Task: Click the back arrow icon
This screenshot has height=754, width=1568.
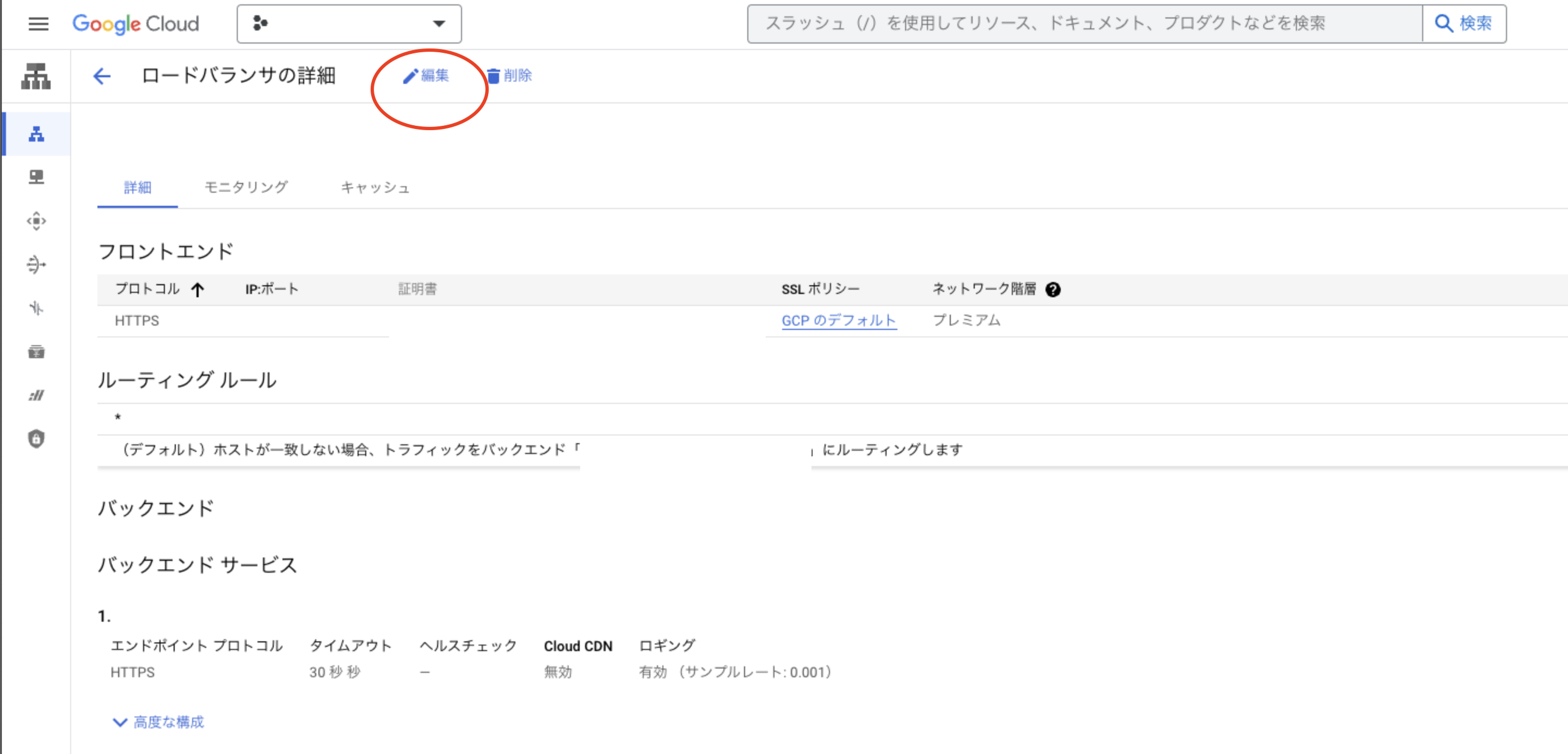Action: [x=102, y=76]
